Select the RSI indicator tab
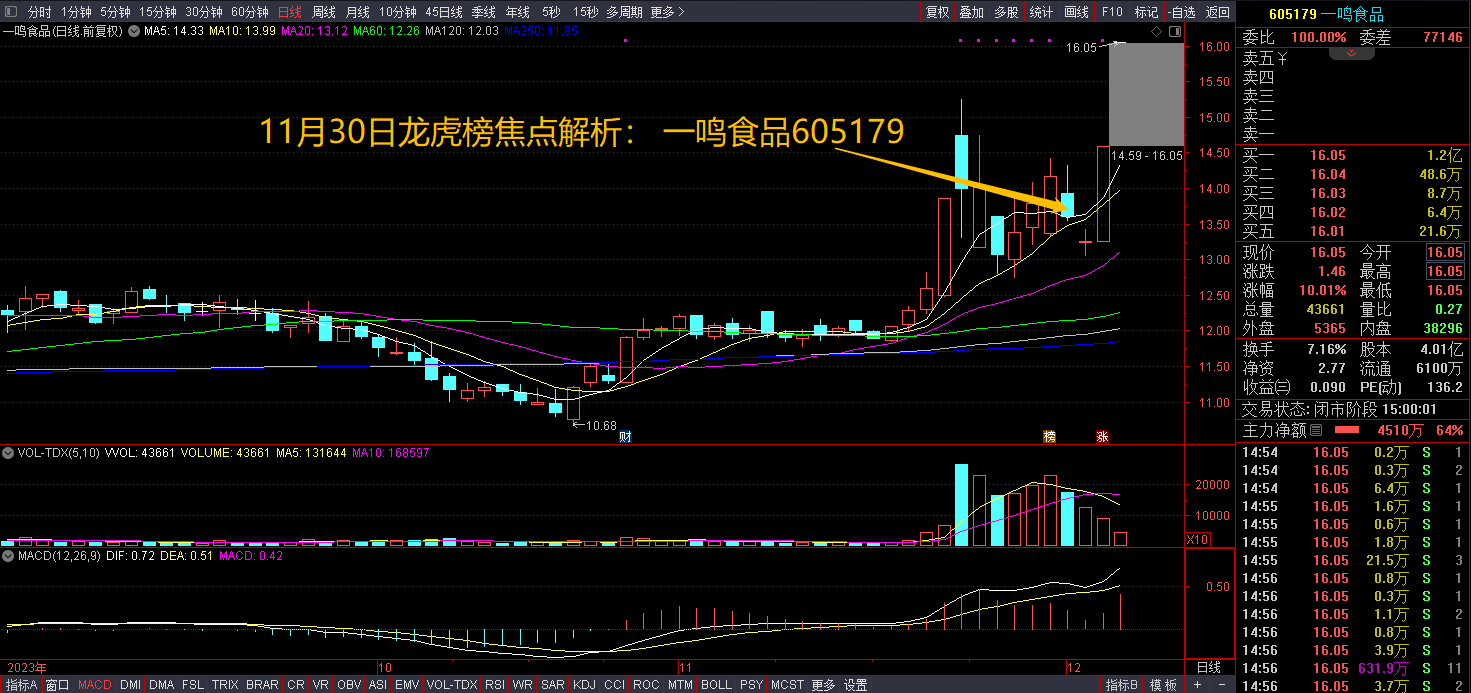Screen dimensions: 1471x693 (494, 685)
